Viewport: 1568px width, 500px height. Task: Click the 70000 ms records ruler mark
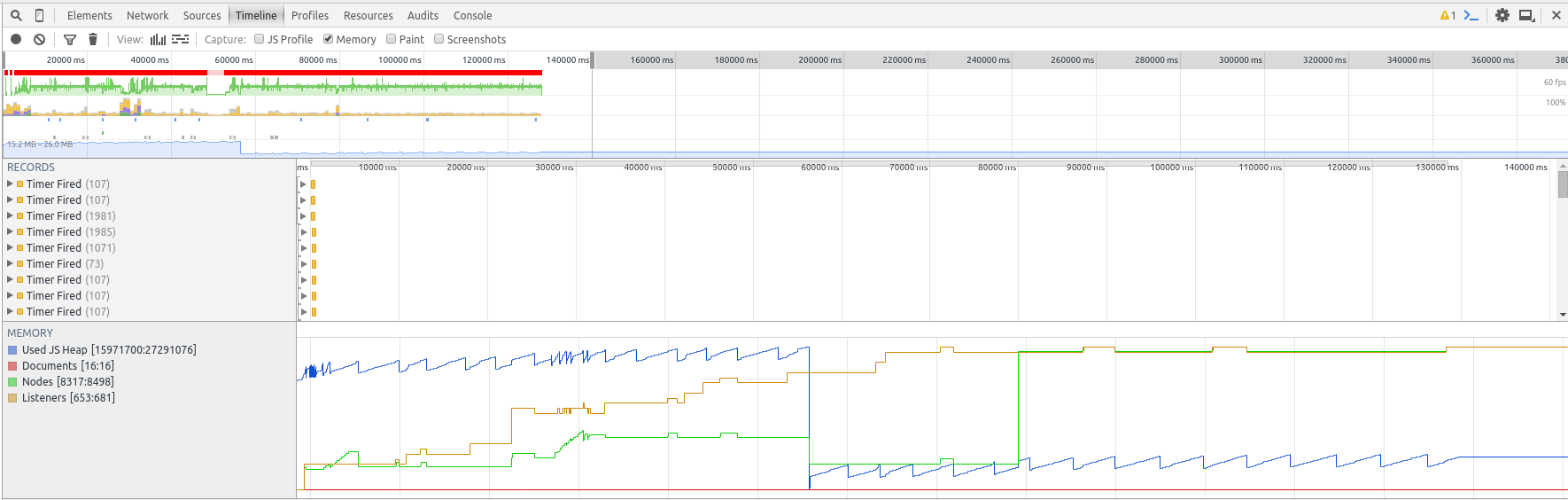point(908,167)
